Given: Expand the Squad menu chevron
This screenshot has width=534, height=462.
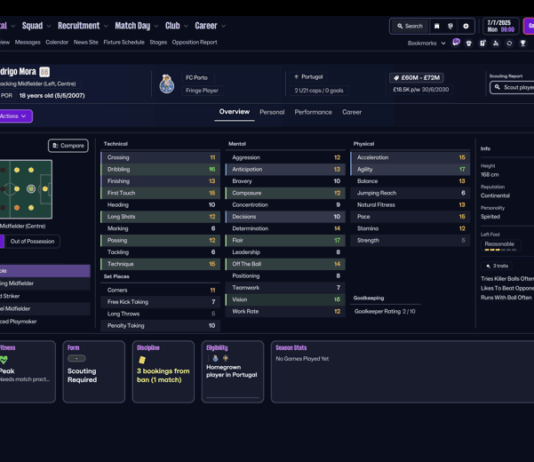Looking at the screenshot, I should 49,26.
